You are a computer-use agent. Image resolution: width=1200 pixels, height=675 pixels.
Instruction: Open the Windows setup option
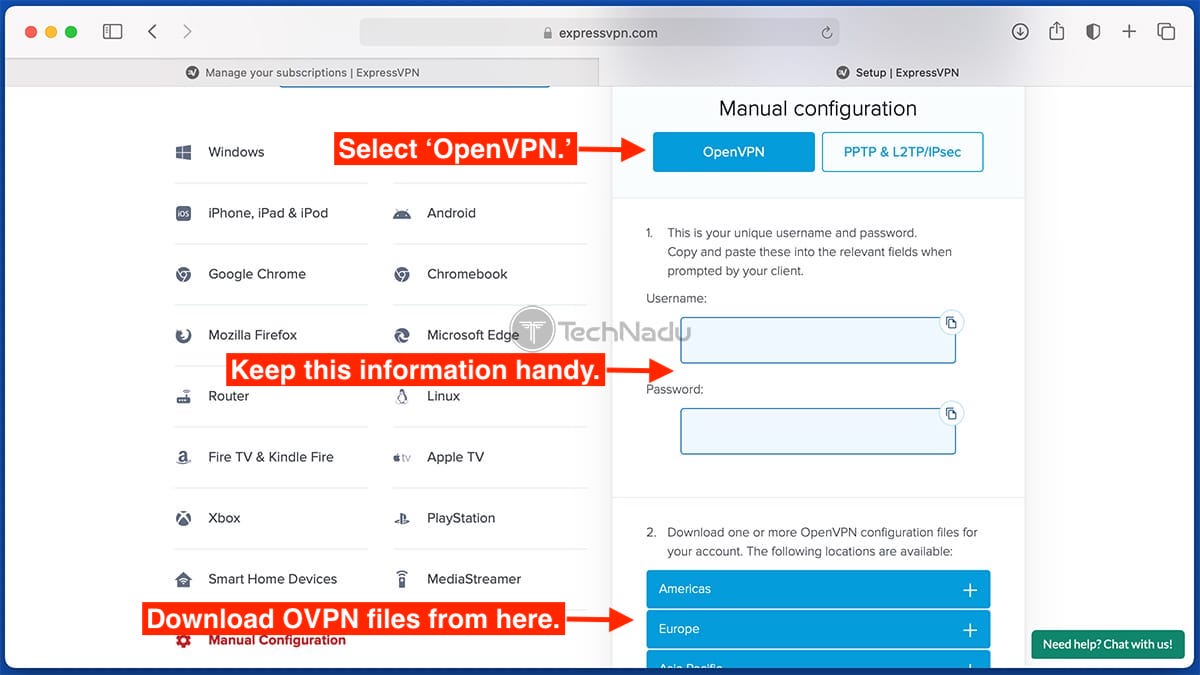click(x=236, y=152)
